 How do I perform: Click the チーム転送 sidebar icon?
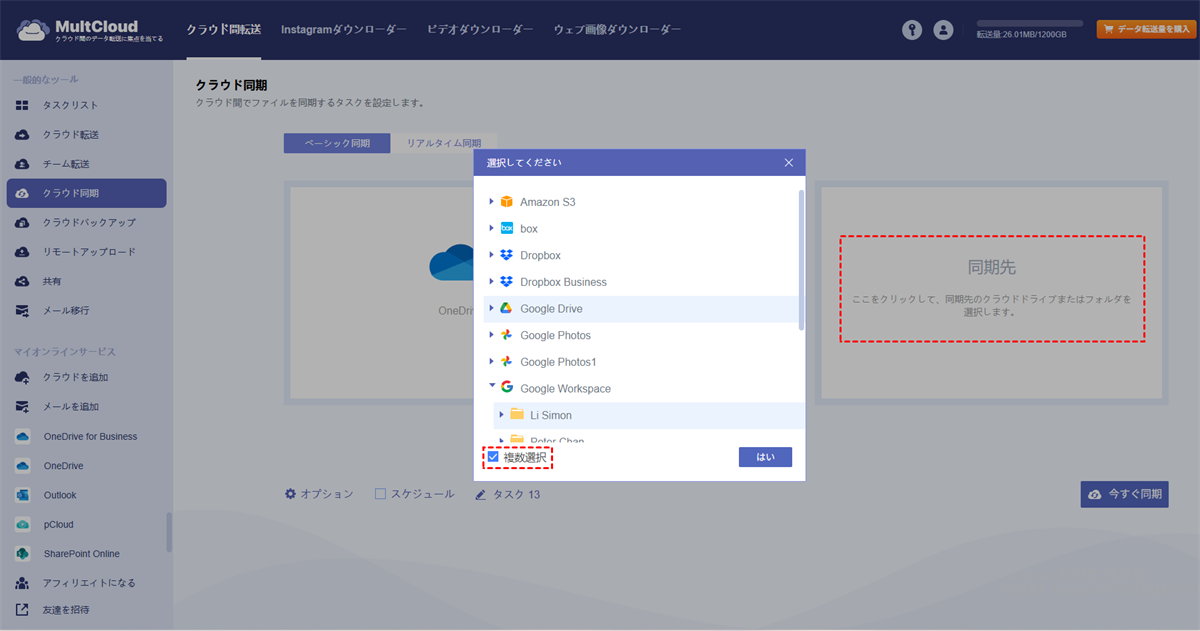(x=22, y=164)
